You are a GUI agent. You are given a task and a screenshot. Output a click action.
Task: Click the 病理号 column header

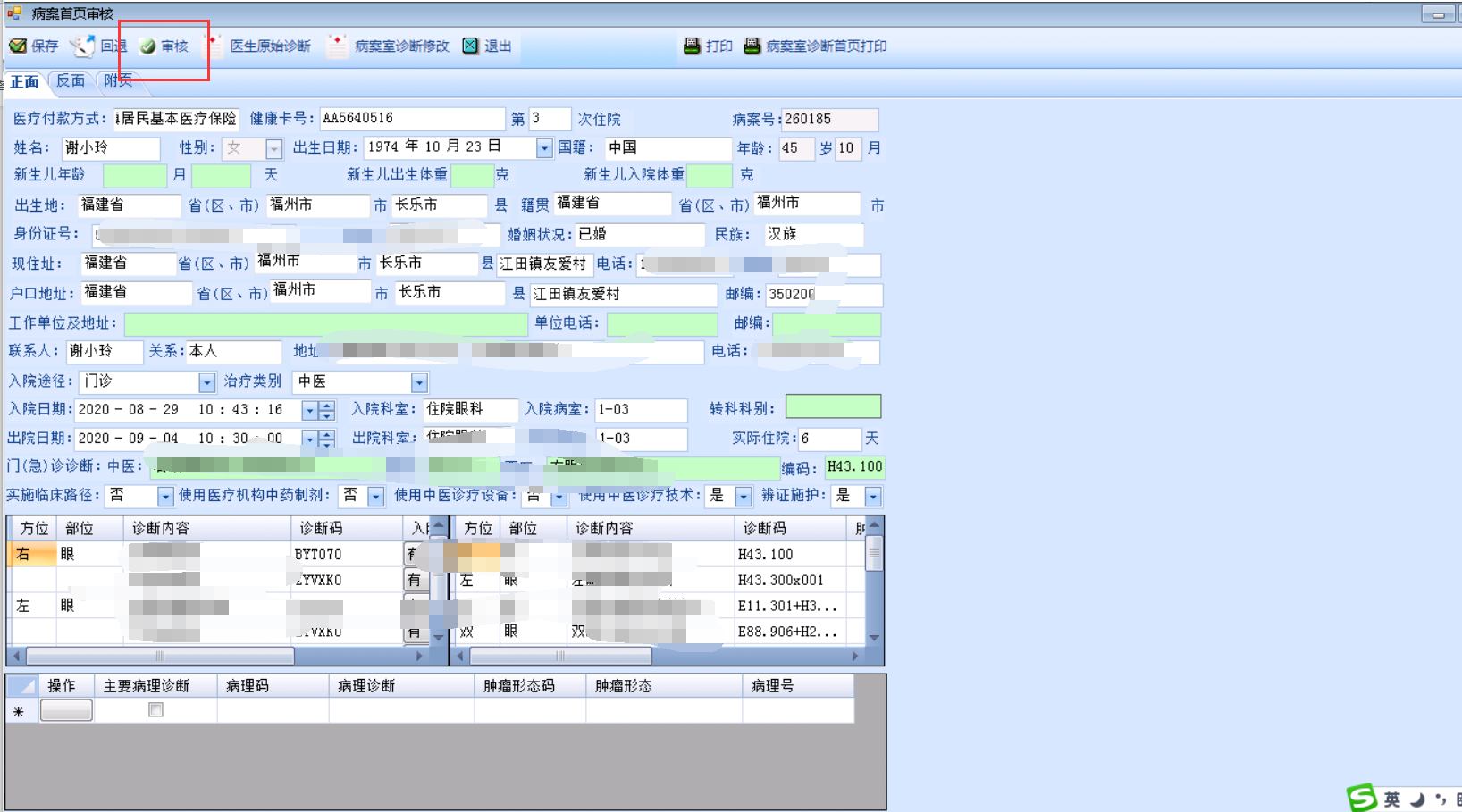coord(798,686)
